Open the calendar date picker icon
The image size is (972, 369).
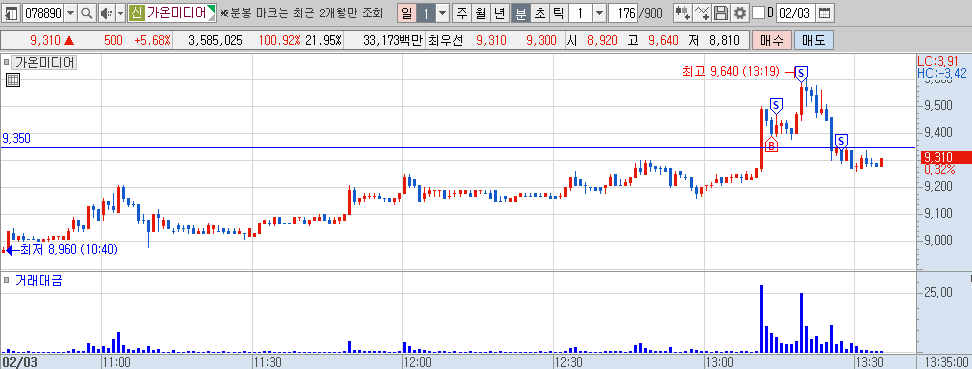[823, 12]
